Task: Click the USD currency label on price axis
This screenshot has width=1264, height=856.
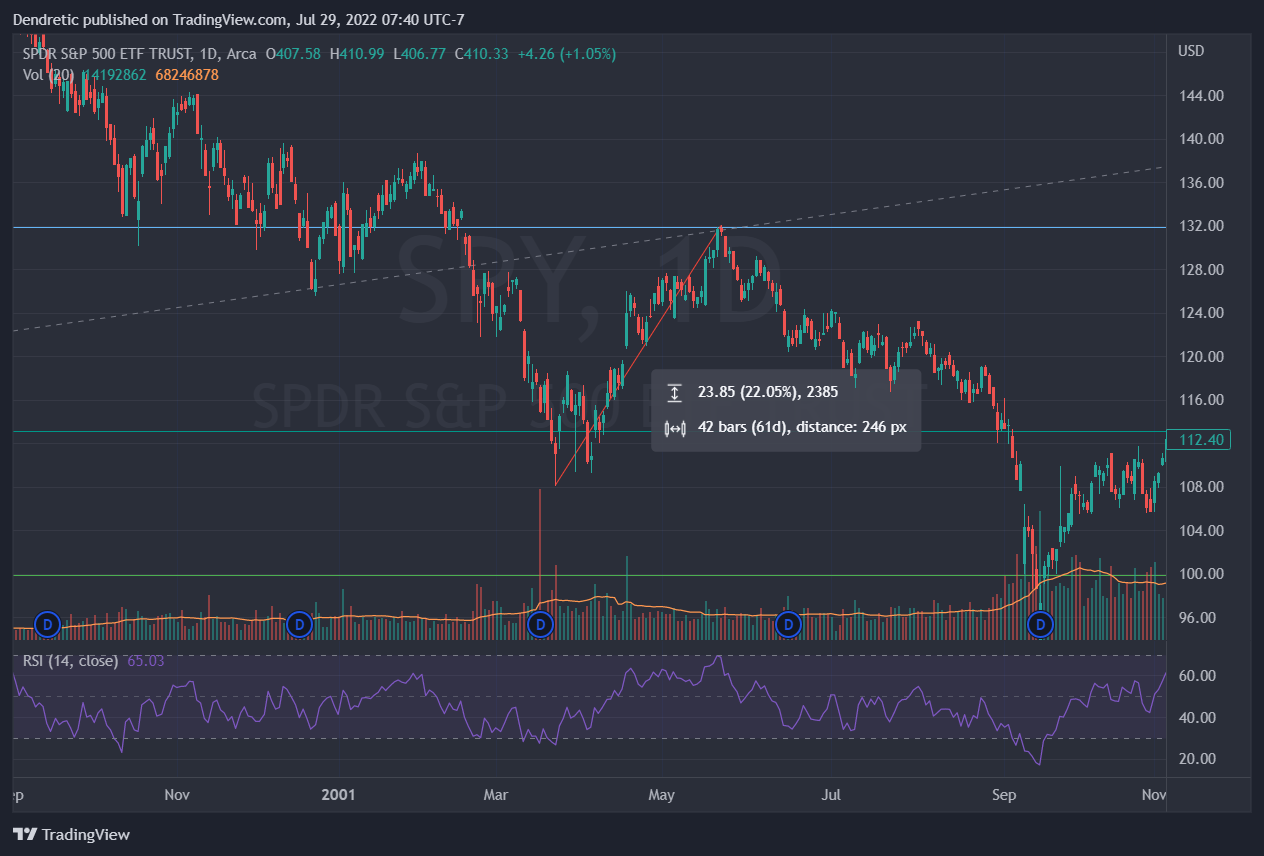Action: tap(1191, 51)
